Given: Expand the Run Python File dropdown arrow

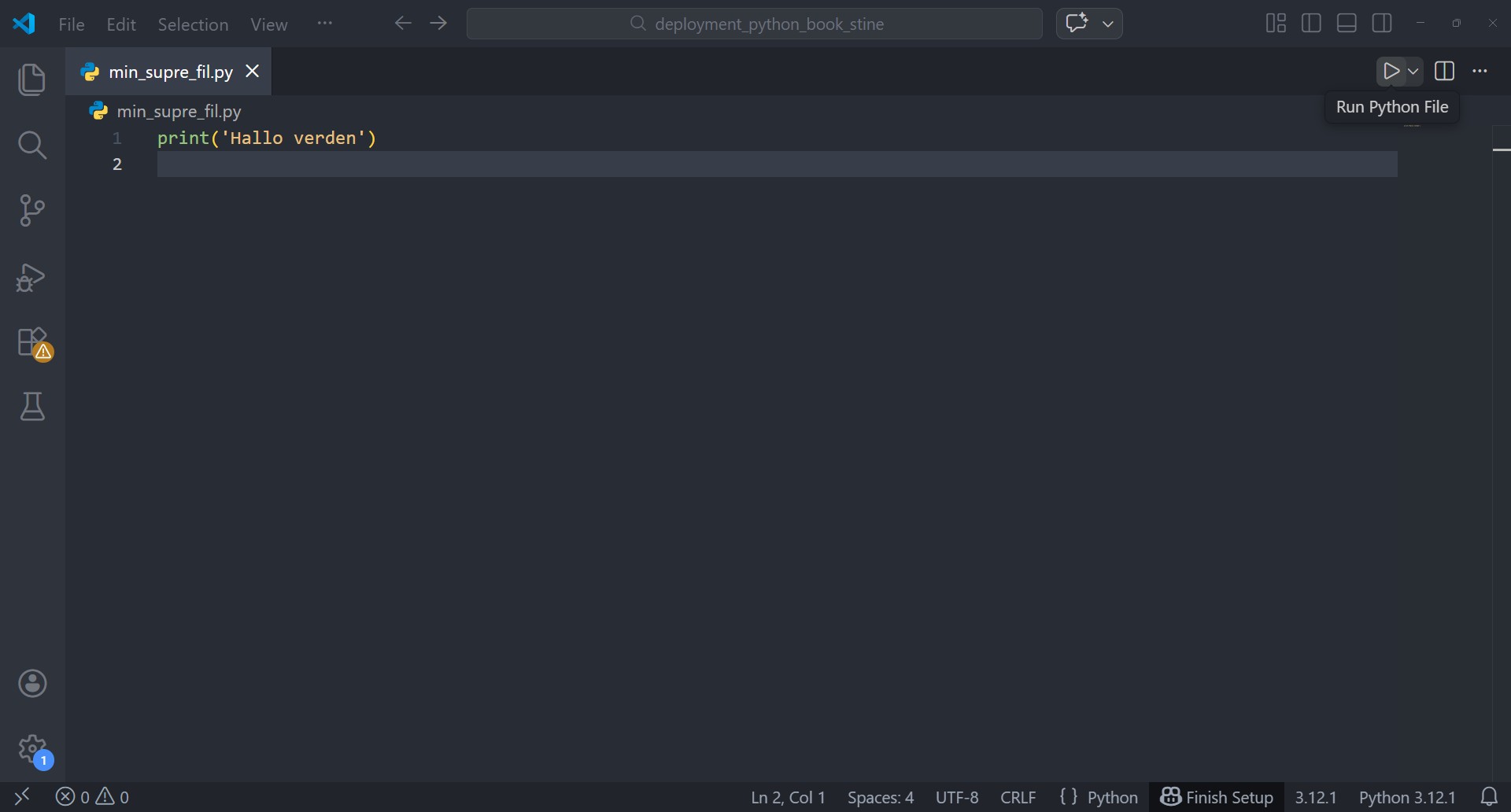Looking at the screenshot, I should click(1413, 72).
